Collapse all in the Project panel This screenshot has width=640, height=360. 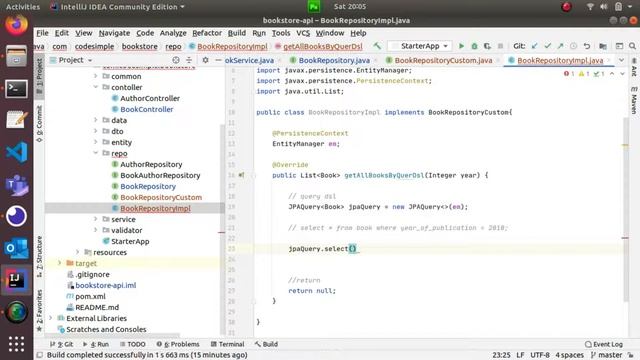click(x=189, y=60)
